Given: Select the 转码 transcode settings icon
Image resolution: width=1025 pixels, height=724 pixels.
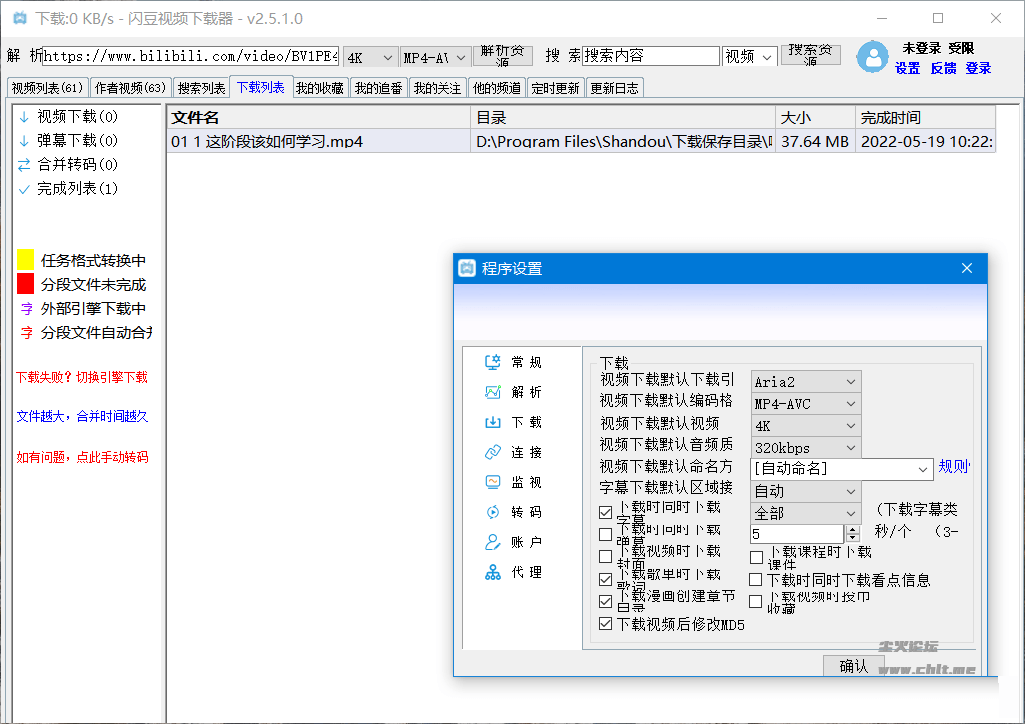Looking at the screenshot, I should point(492,512).
